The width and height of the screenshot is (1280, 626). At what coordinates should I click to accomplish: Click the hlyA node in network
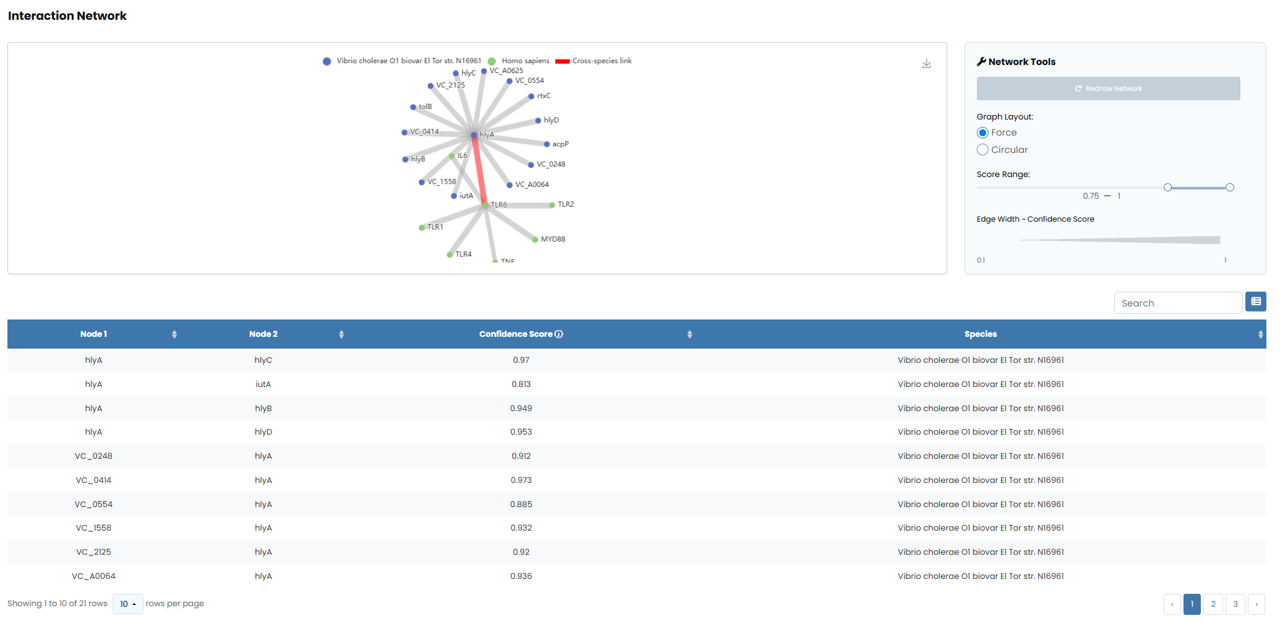tap(474, 134)
